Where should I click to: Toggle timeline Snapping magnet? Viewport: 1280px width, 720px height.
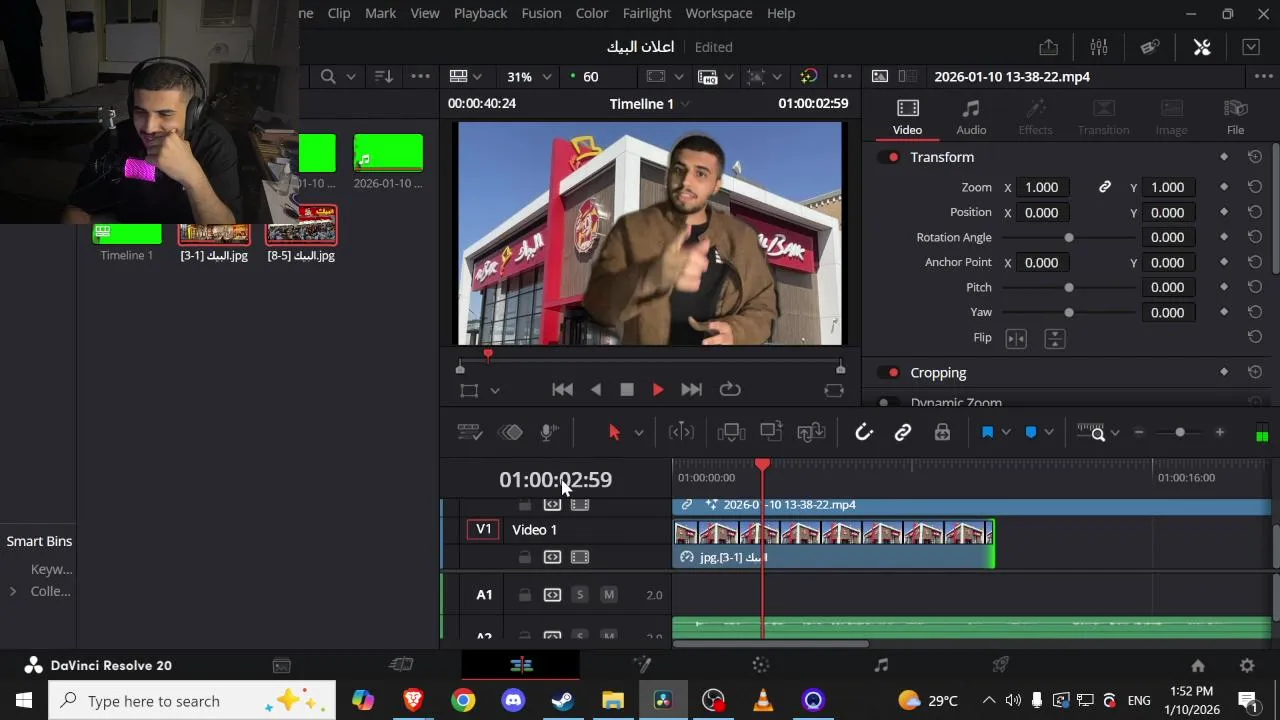[864, 432]
